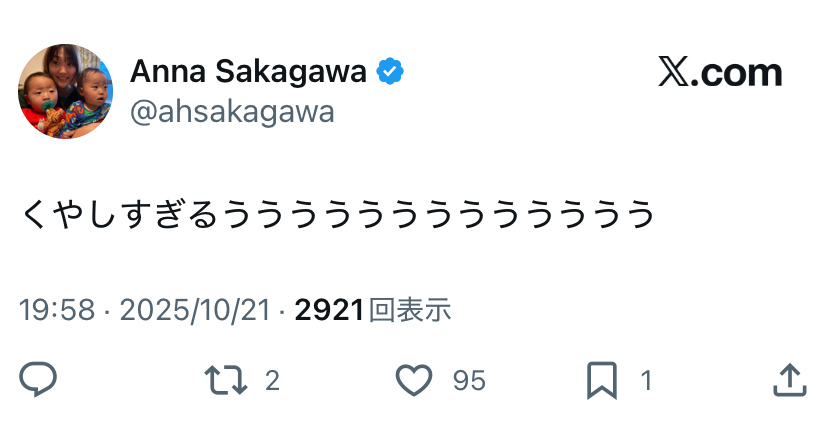Repost this tweet using the retweet icon
This screenshot has height=433, width=828.
(x=225, y=380)
